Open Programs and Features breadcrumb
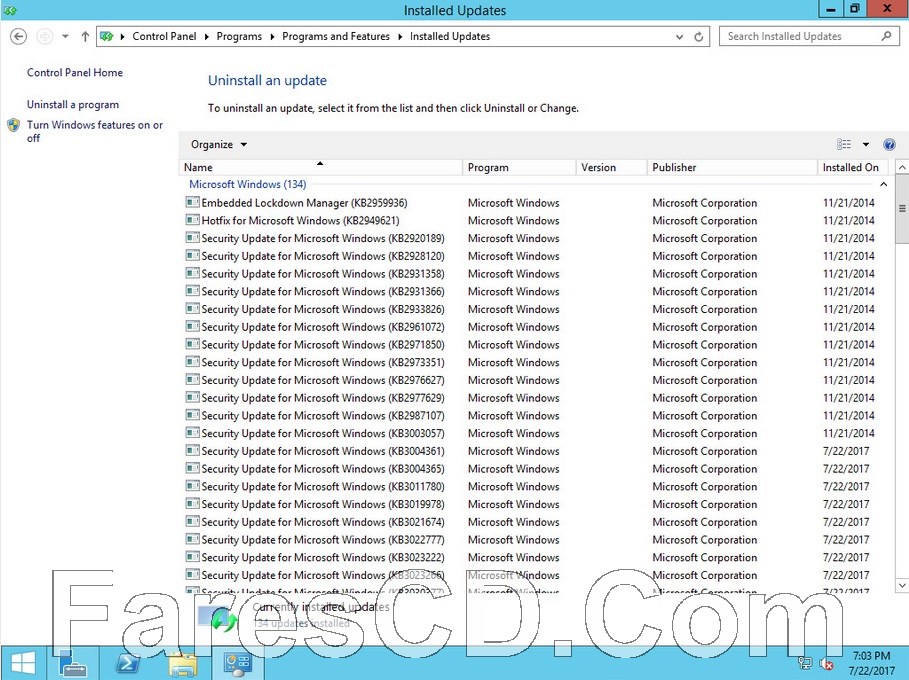909x680 pixels. (x=336, y=37)
